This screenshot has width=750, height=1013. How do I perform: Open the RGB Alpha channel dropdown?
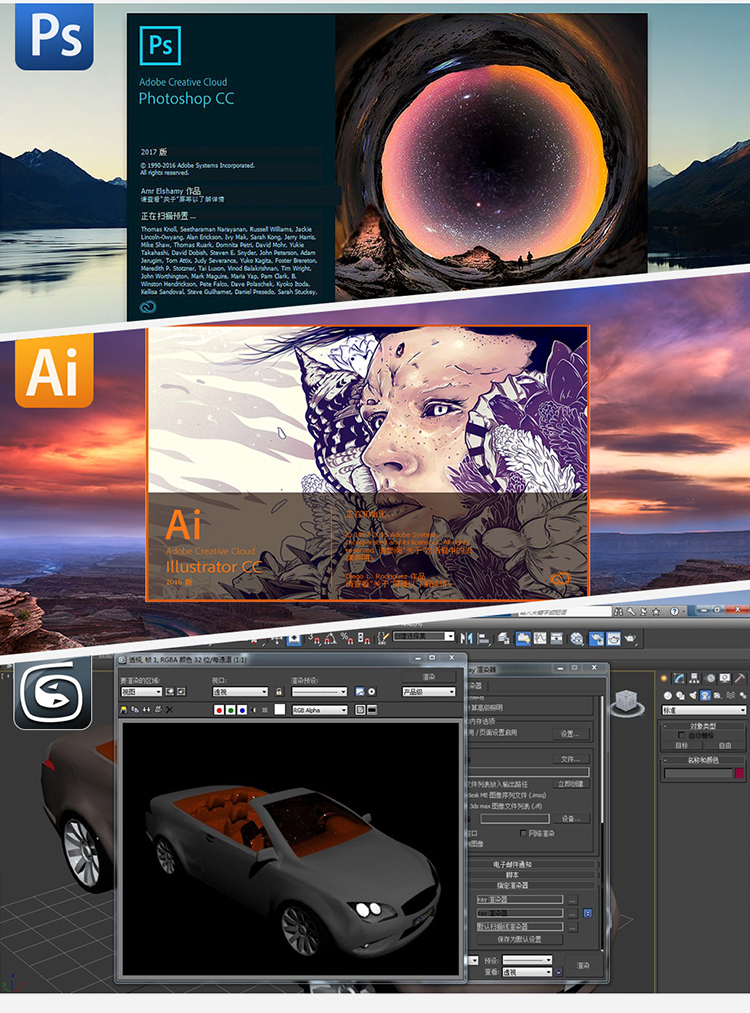tap(320, 710)
